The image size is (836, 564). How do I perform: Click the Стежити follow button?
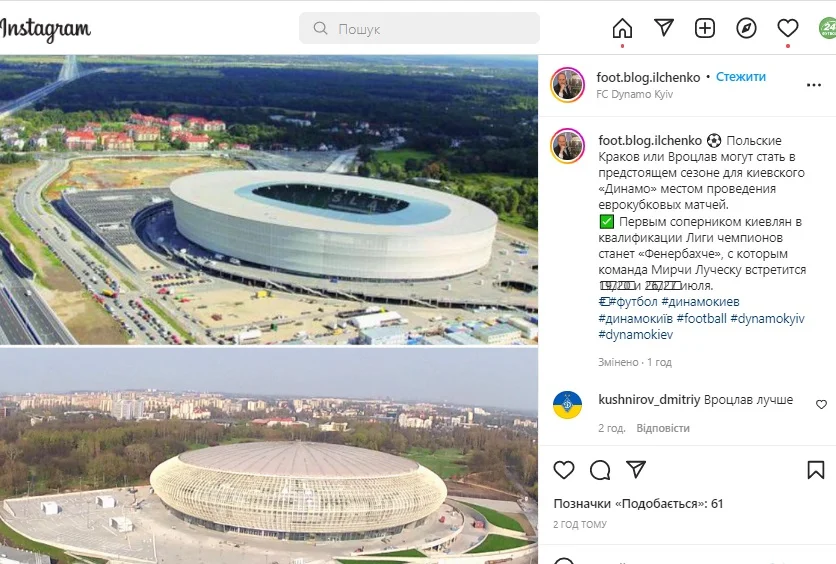(x=741, y=77)
